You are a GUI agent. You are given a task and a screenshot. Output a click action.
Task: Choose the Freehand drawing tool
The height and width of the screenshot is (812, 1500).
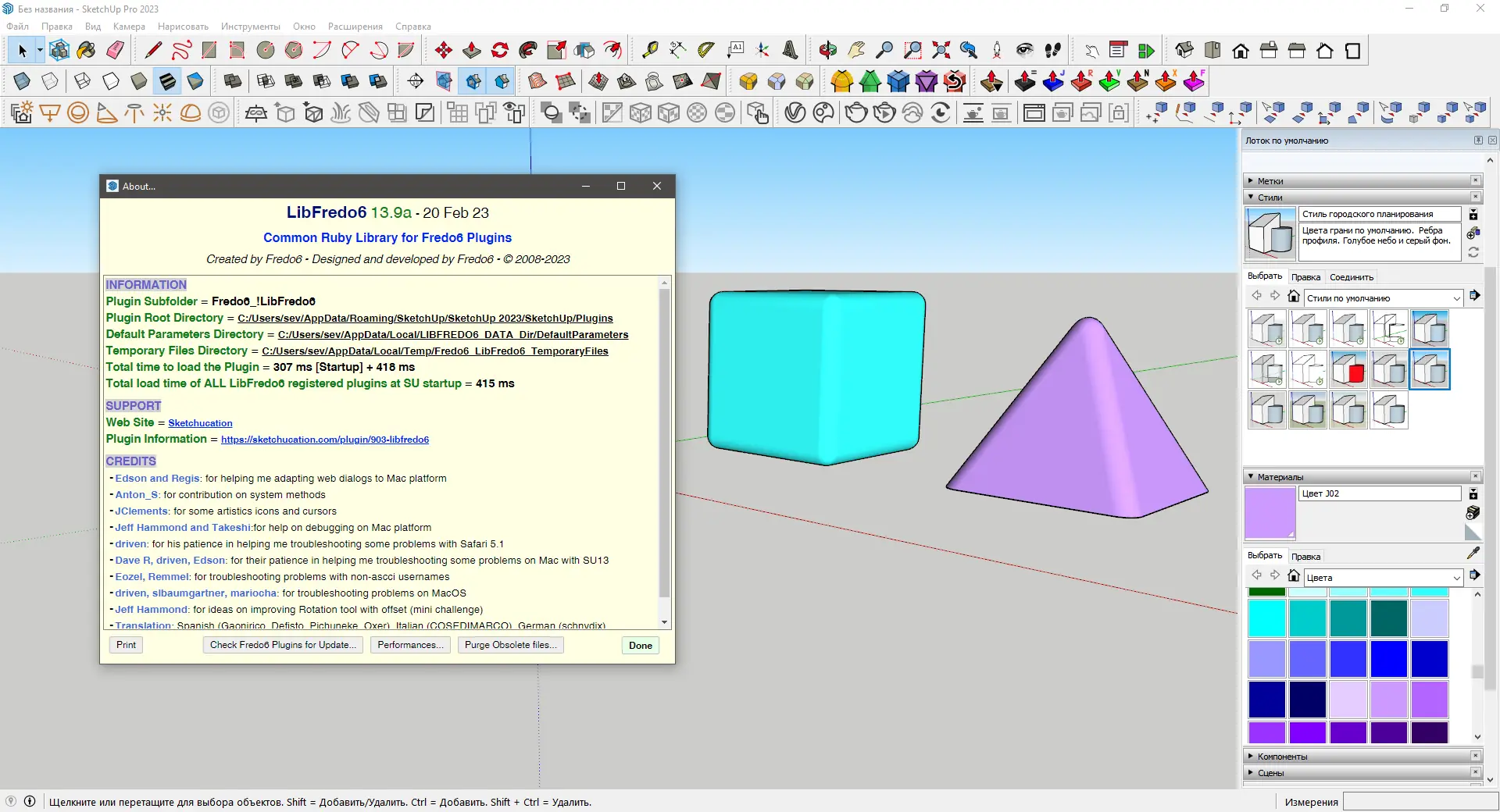181,51
